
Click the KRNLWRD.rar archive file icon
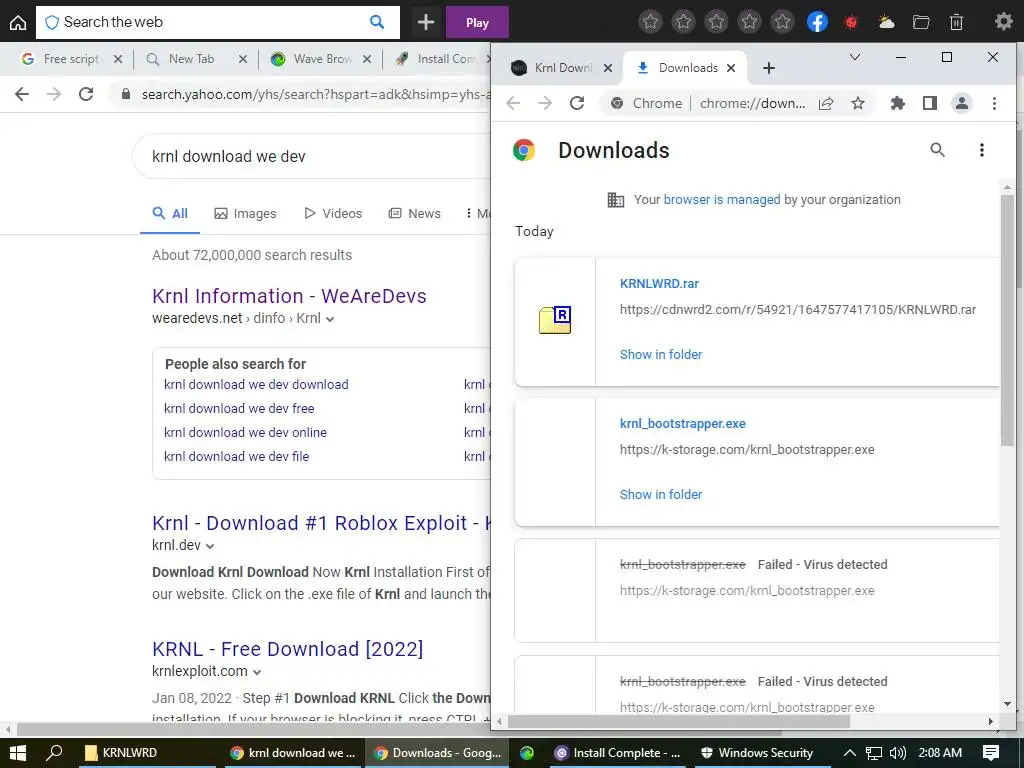pos(555,320)
